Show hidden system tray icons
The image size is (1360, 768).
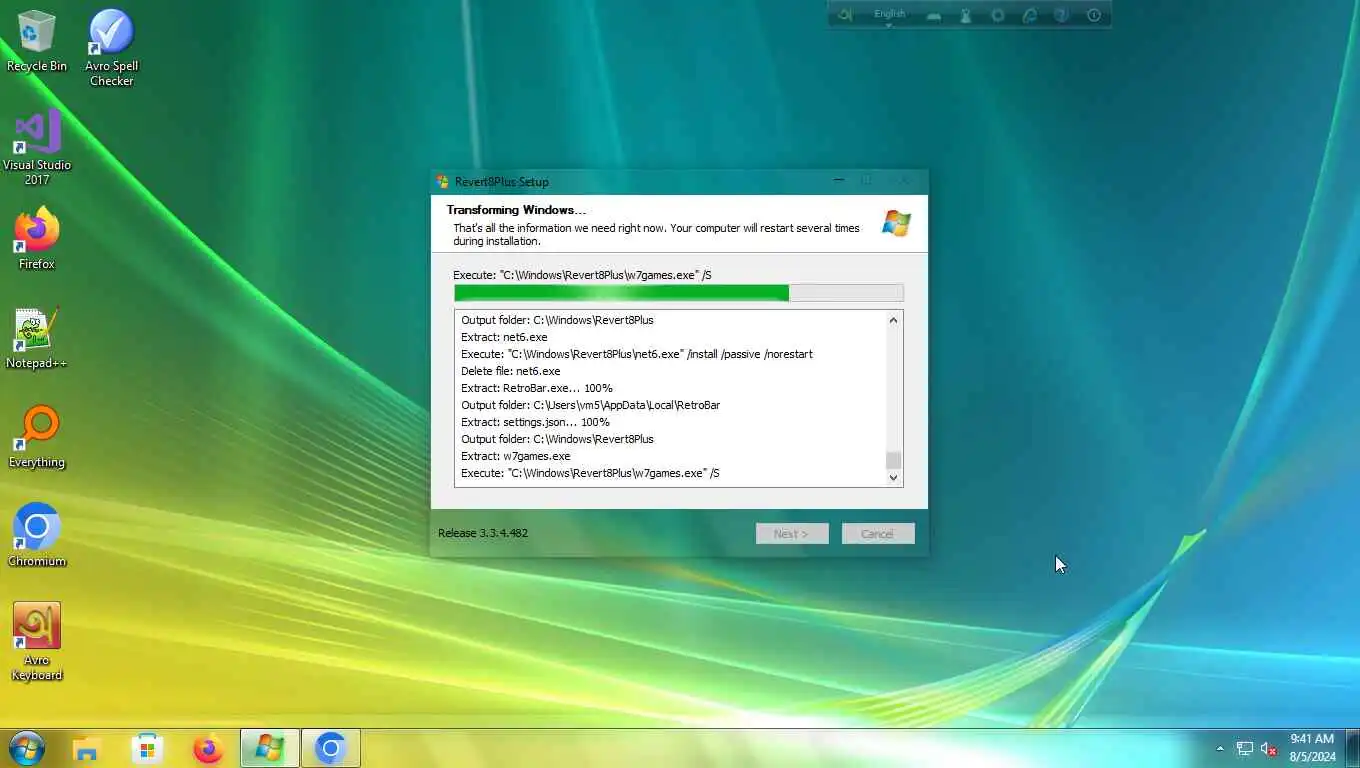pos(1219,748)
